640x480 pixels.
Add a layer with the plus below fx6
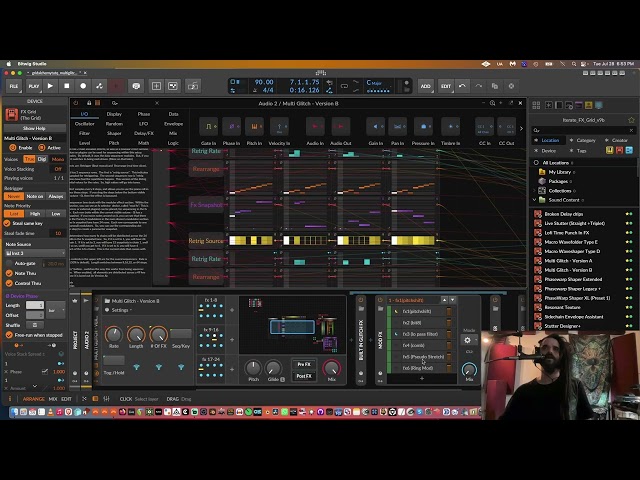pos(422,378)
